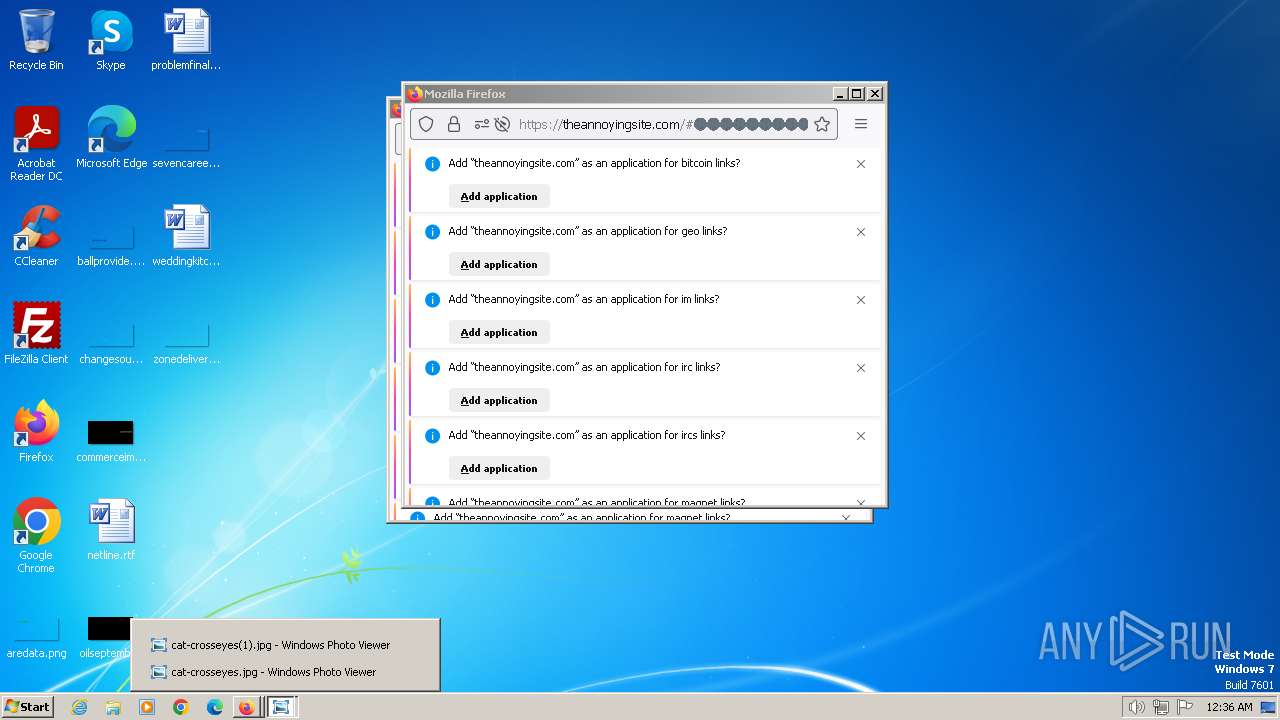Click the network icon in the system tray
Viewport: 1280px width, 720px height.
[1161, 707]
